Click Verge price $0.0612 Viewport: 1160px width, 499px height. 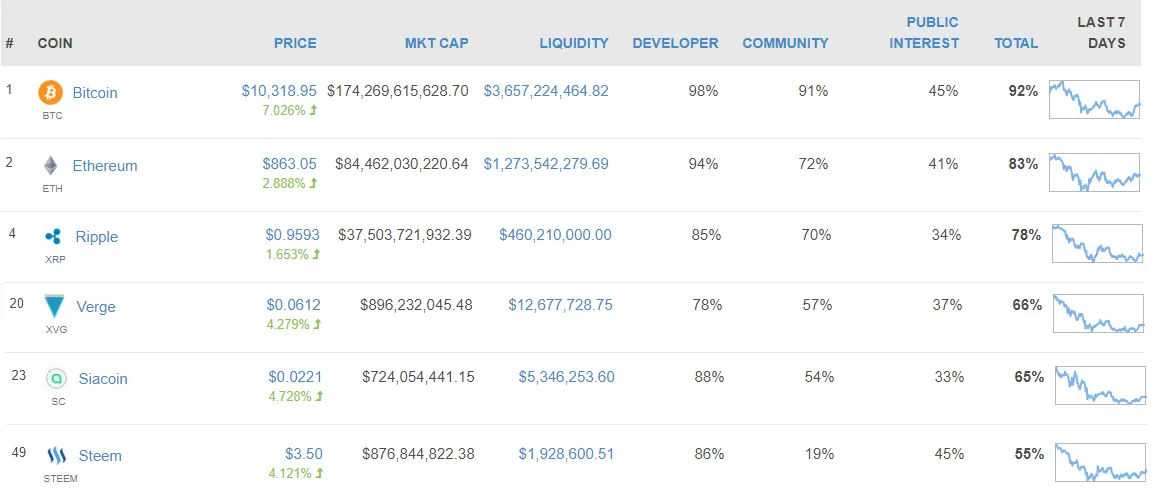pos(294,305)
